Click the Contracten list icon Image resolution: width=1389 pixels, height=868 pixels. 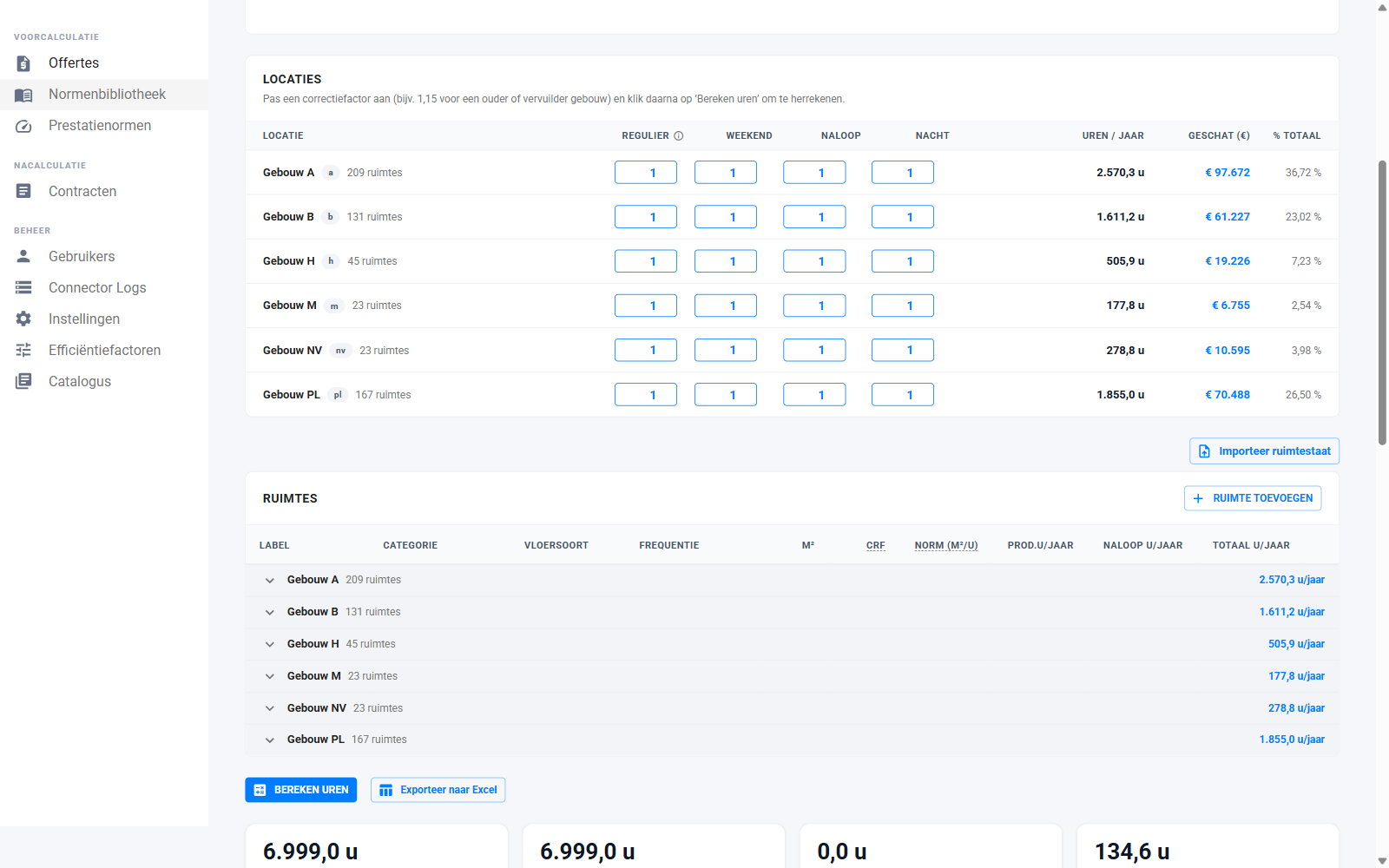pyautogui.click(x=23, y=191)
